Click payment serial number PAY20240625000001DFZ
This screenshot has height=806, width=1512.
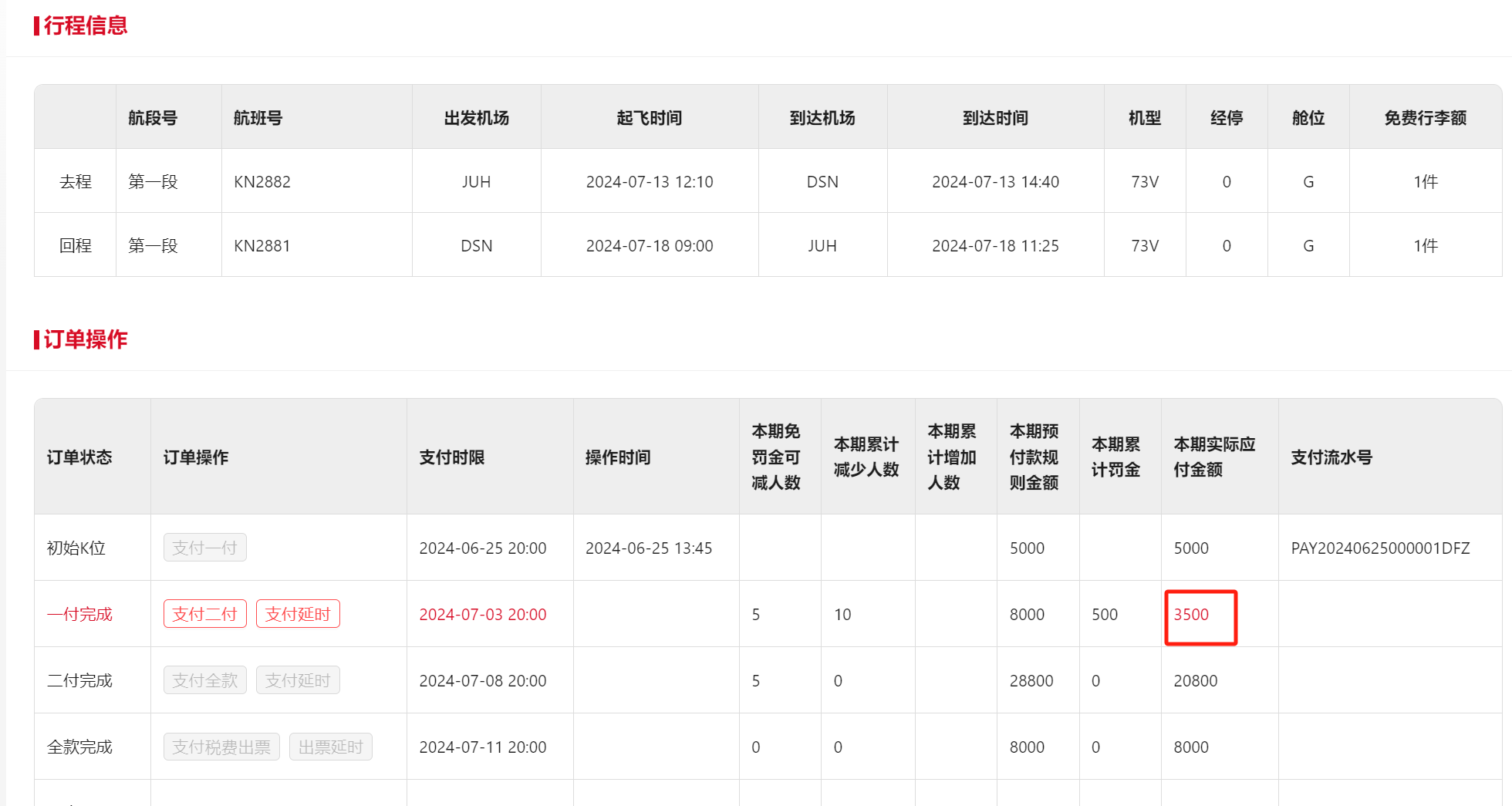(x=1380, y=548)
